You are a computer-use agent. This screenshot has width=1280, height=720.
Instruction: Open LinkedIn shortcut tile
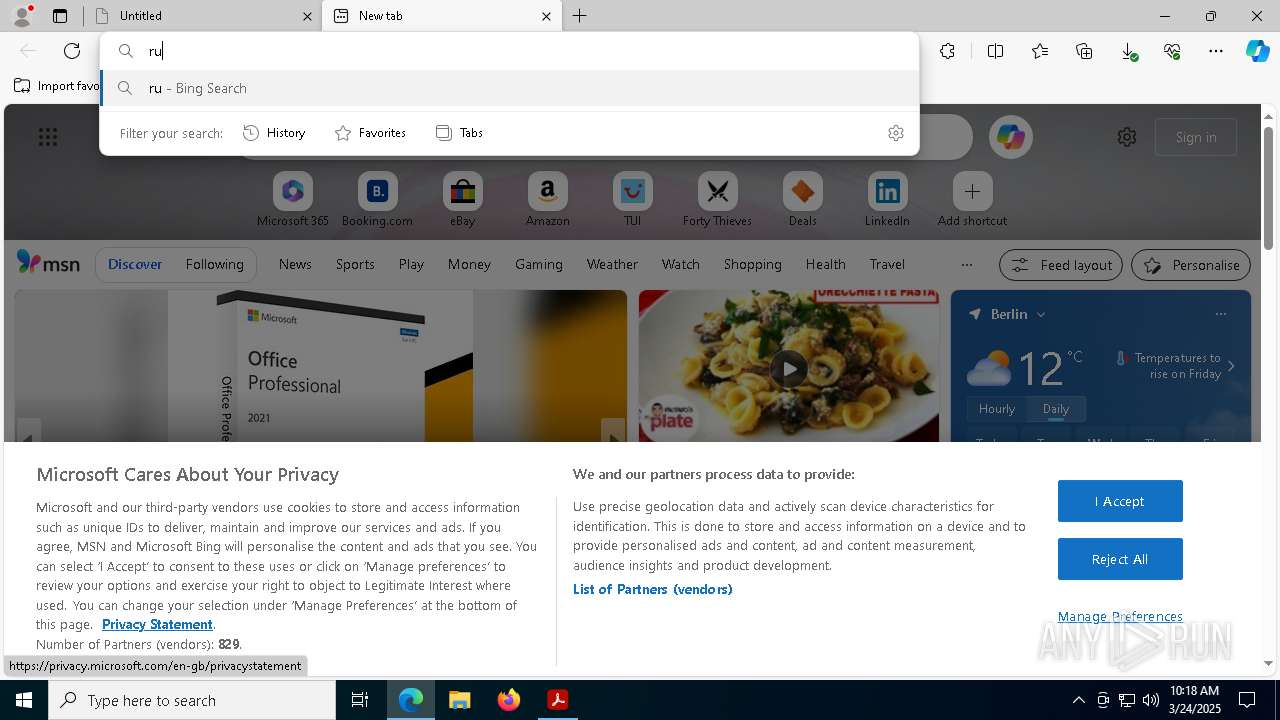tap(887, 199)
